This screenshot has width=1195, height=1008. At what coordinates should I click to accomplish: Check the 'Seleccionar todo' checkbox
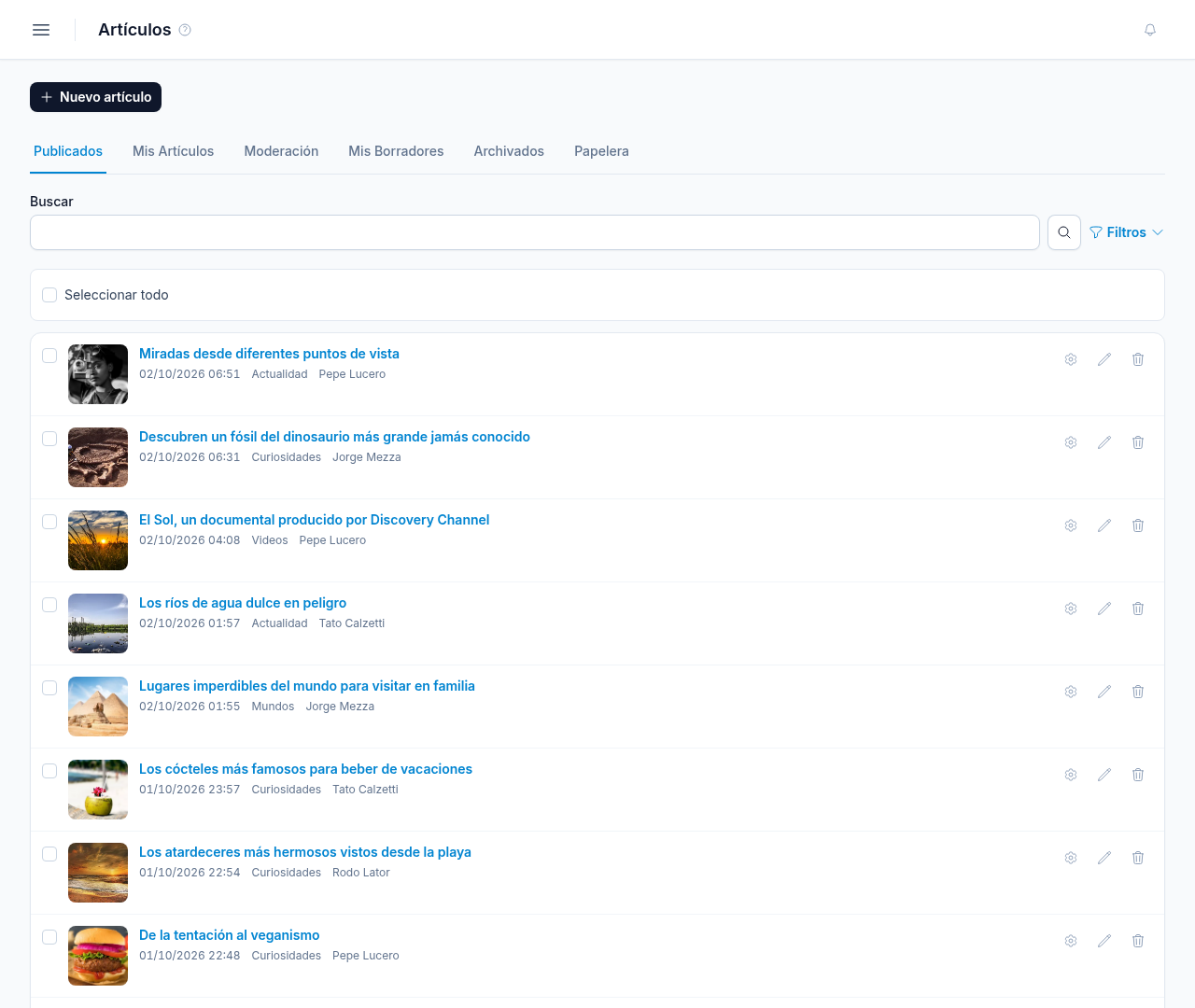coord(49,295)
